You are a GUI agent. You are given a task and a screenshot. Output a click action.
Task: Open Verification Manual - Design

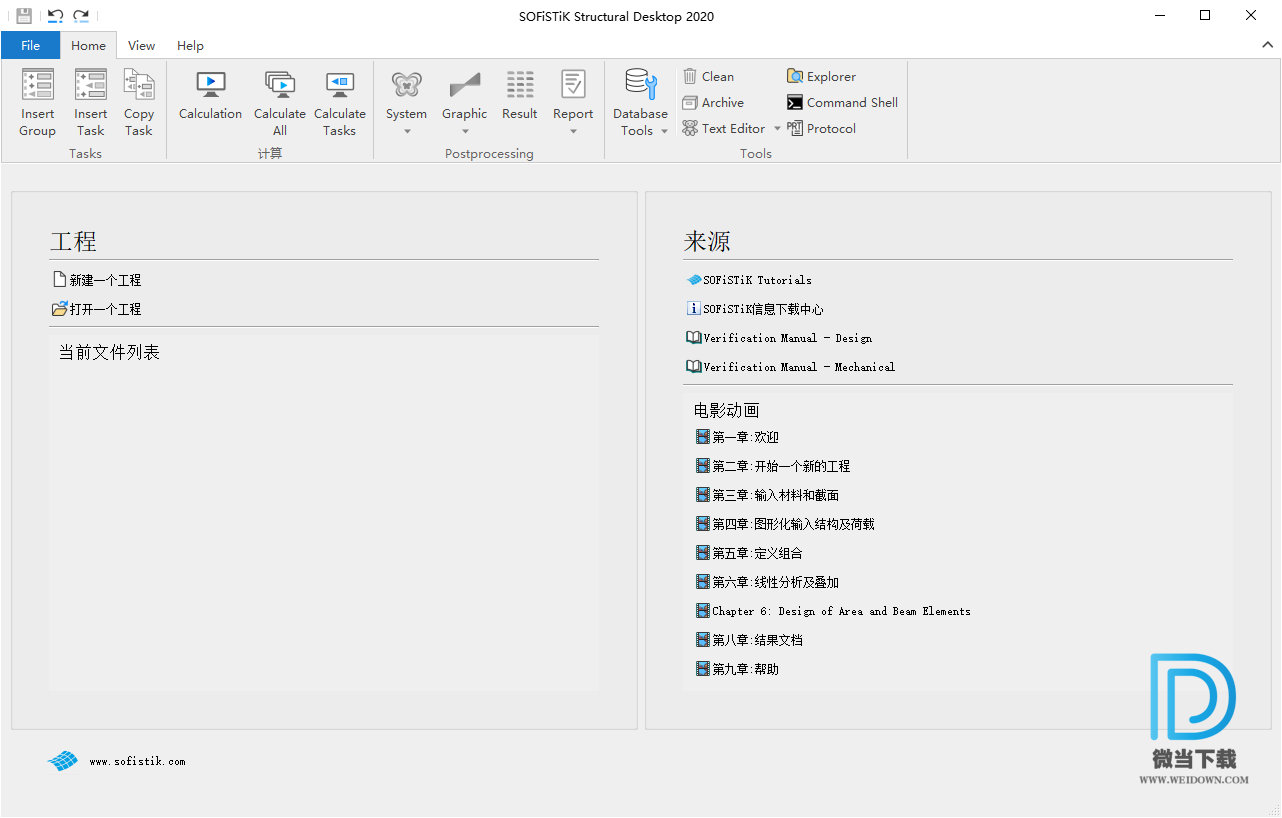[779, 339]
